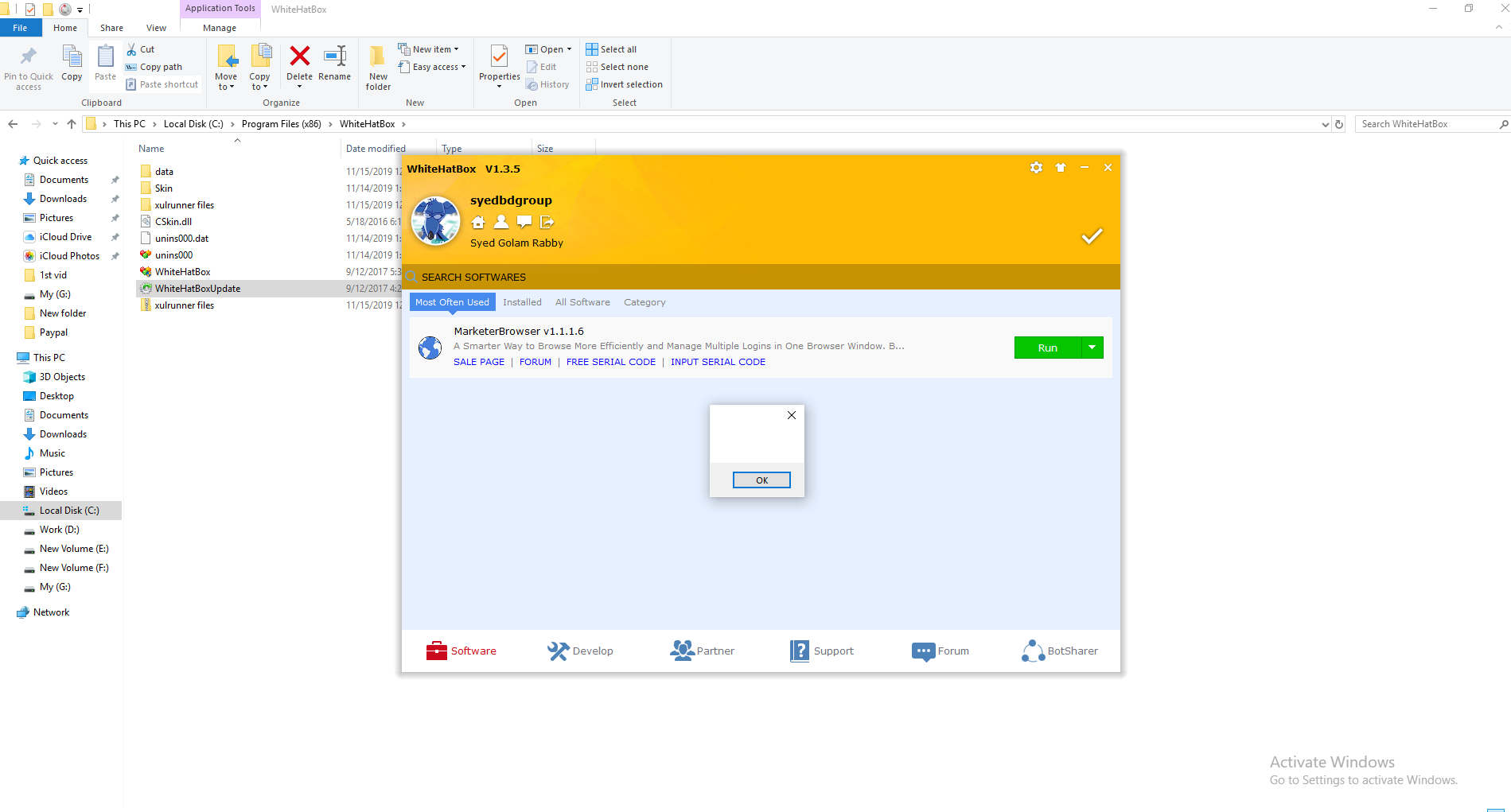Image resolution: width=1511 pixels, height=812 pixels.
Task: Click the skin (t-shirt) icon
Action: coord(1061,168)
